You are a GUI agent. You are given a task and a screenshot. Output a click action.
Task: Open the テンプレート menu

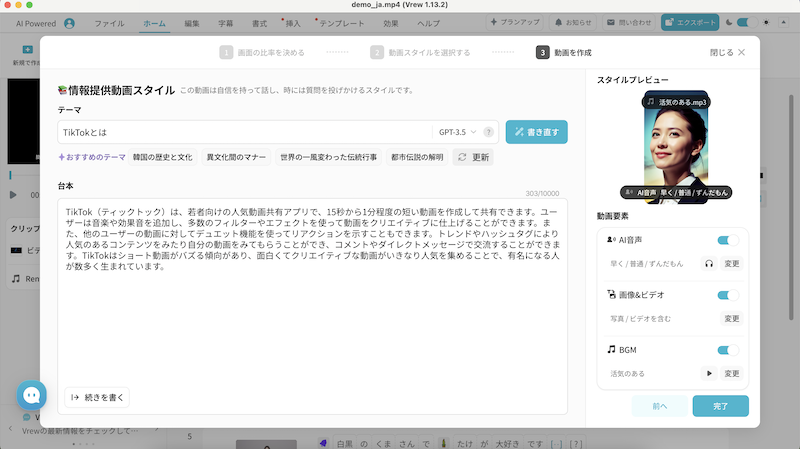click(x=341, y=23)
